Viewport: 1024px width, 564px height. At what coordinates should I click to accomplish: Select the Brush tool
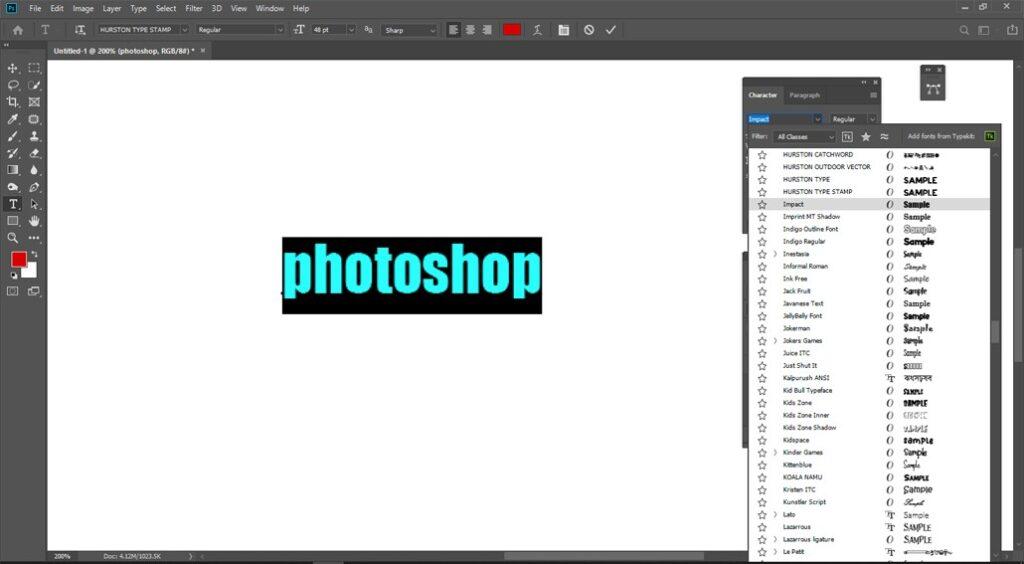coord(12,136)
